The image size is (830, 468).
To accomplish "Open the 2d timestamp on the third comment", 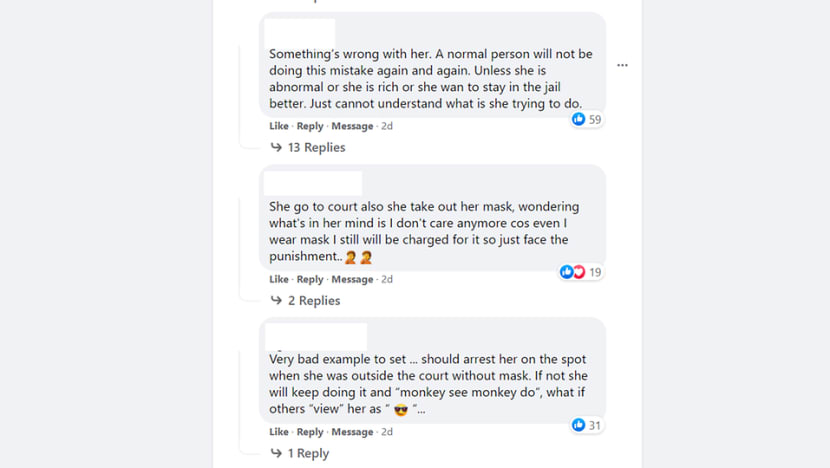I will (x=387, y=431).
